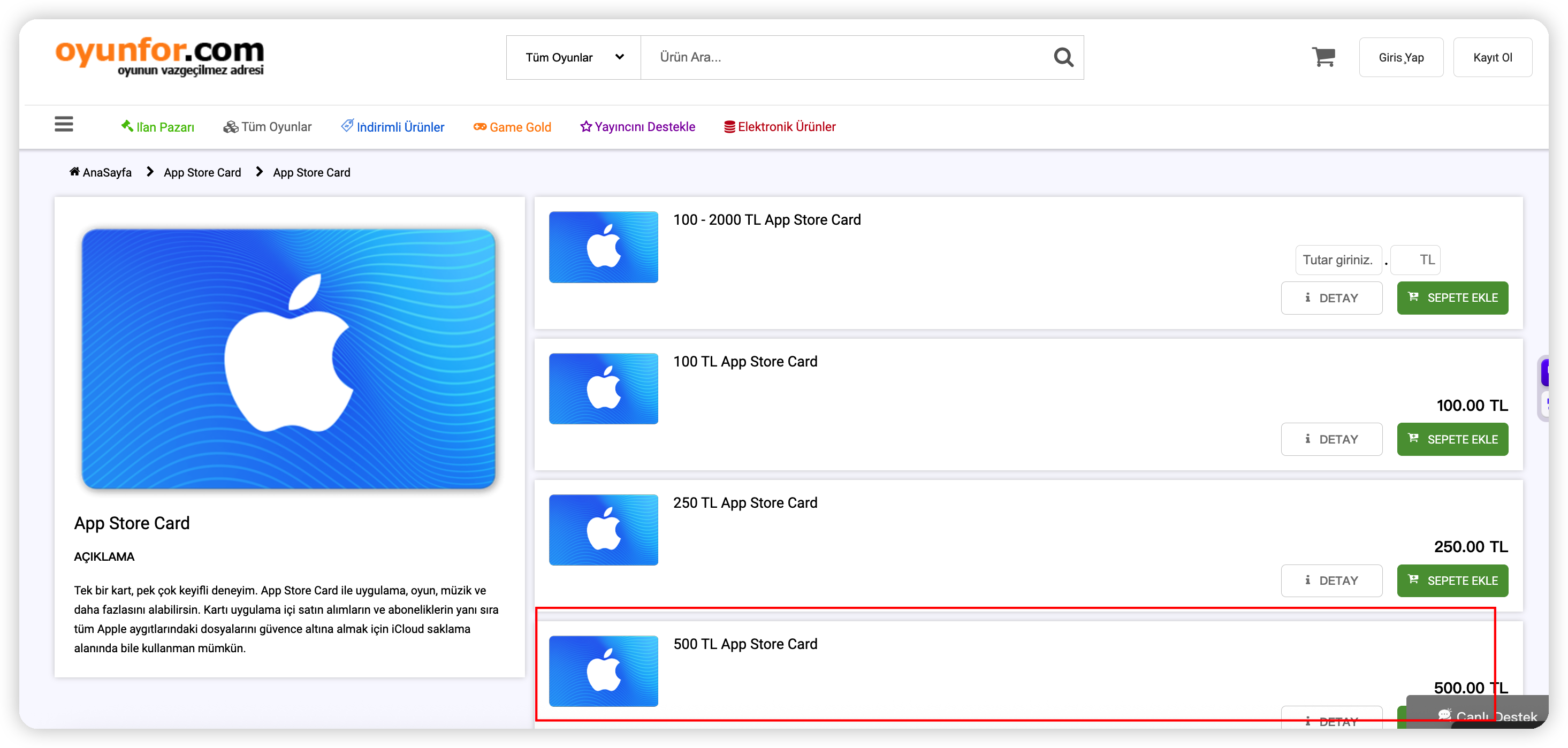Image resolution: width=1568 pixels, height=748 pixels.
Task: Click the 250.00 TL price text
Action: click(1471, 546)
